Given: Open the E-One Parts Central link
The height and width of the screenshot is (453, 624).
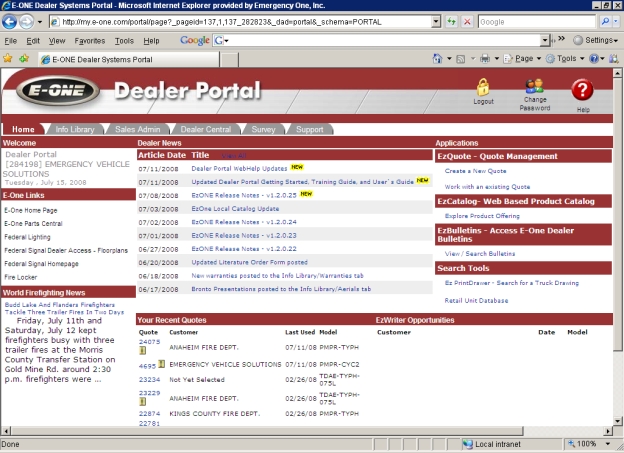Looking at the screenshot, I should [33, 224].
